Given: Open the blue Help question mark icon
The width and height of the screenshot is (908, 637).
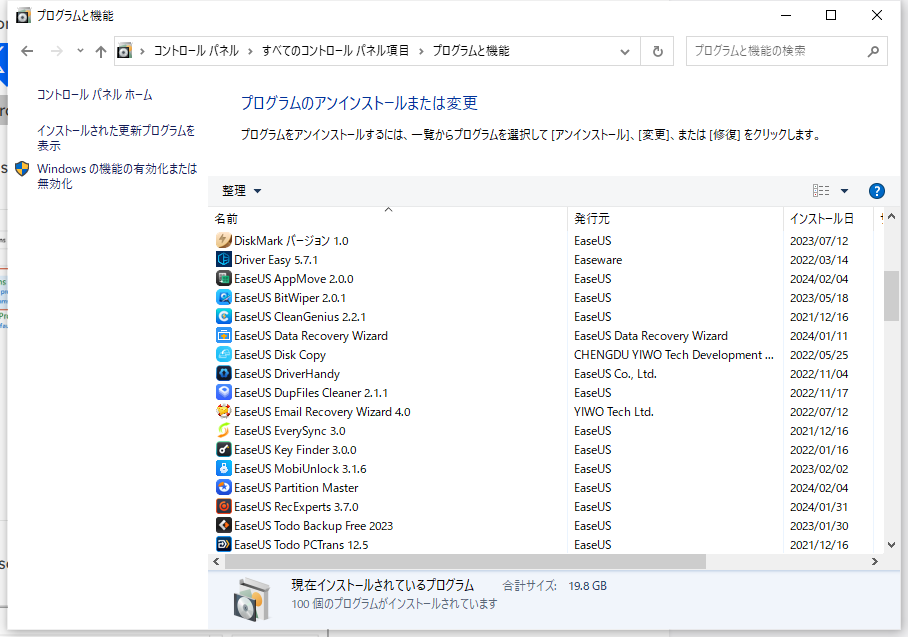Looking at the screenshot, I should coord(876,190).
